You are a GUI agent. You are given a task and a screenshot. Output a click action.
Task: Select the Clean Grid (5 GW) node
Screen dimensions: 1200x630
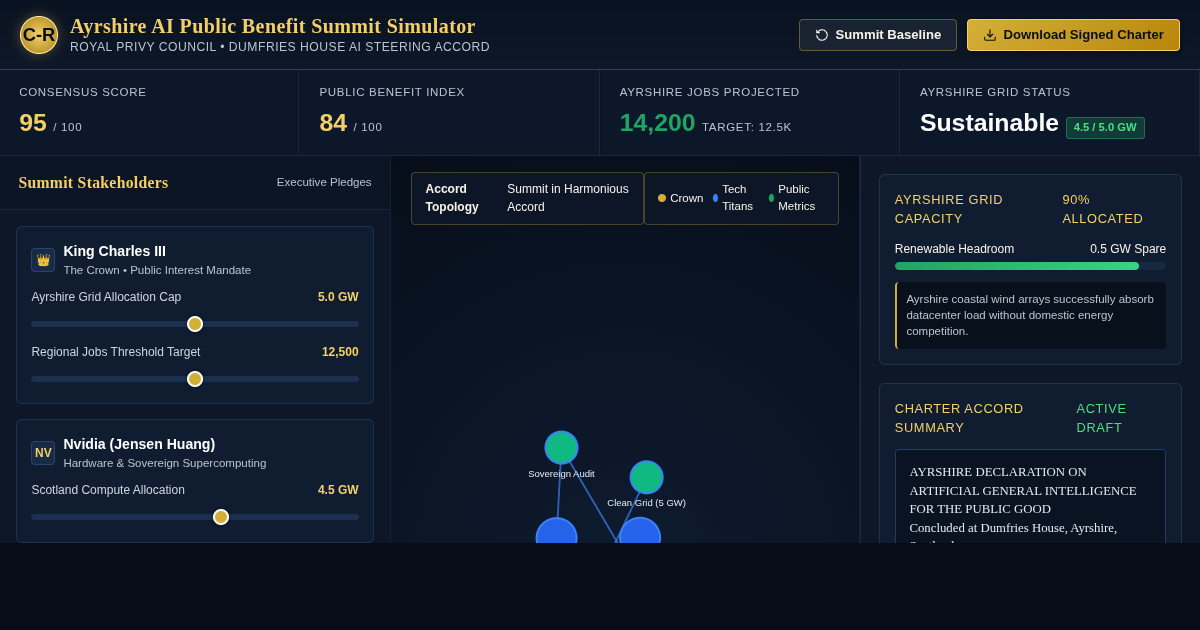646,477
